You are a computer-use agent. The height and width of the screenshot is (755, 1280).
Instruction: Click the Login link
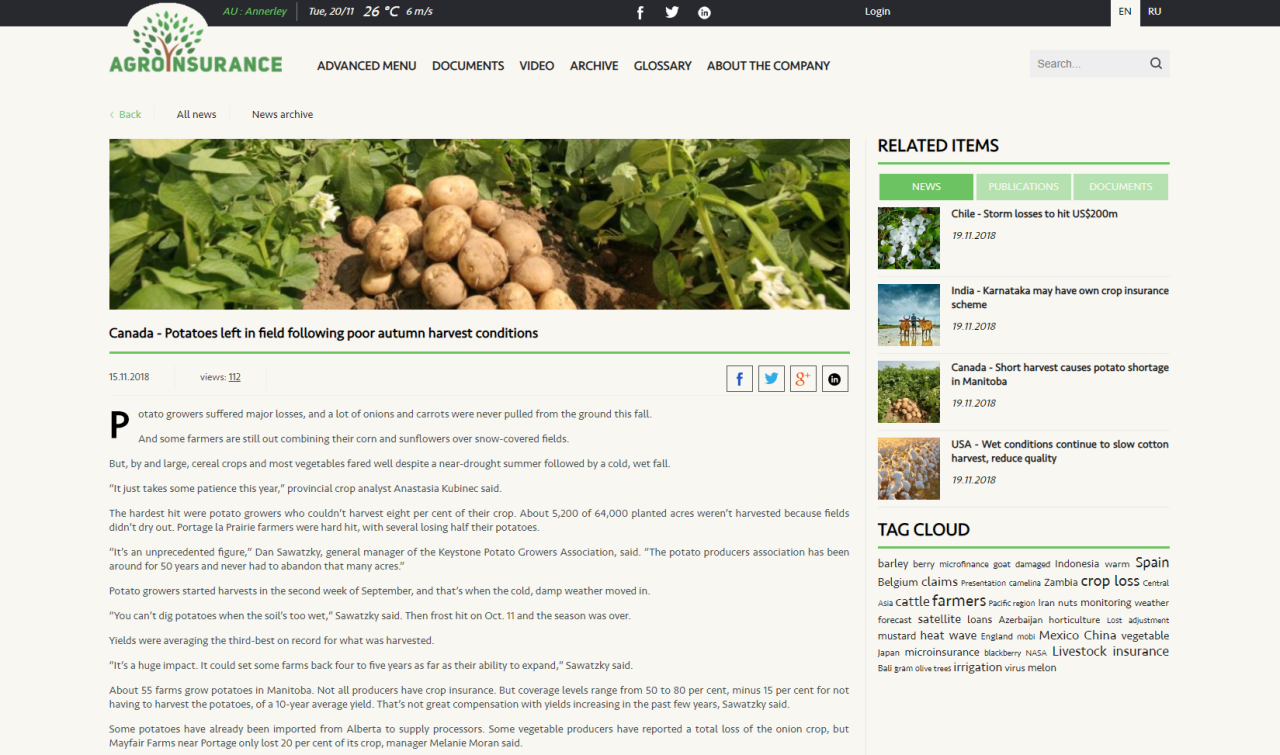tap(877, 12)
